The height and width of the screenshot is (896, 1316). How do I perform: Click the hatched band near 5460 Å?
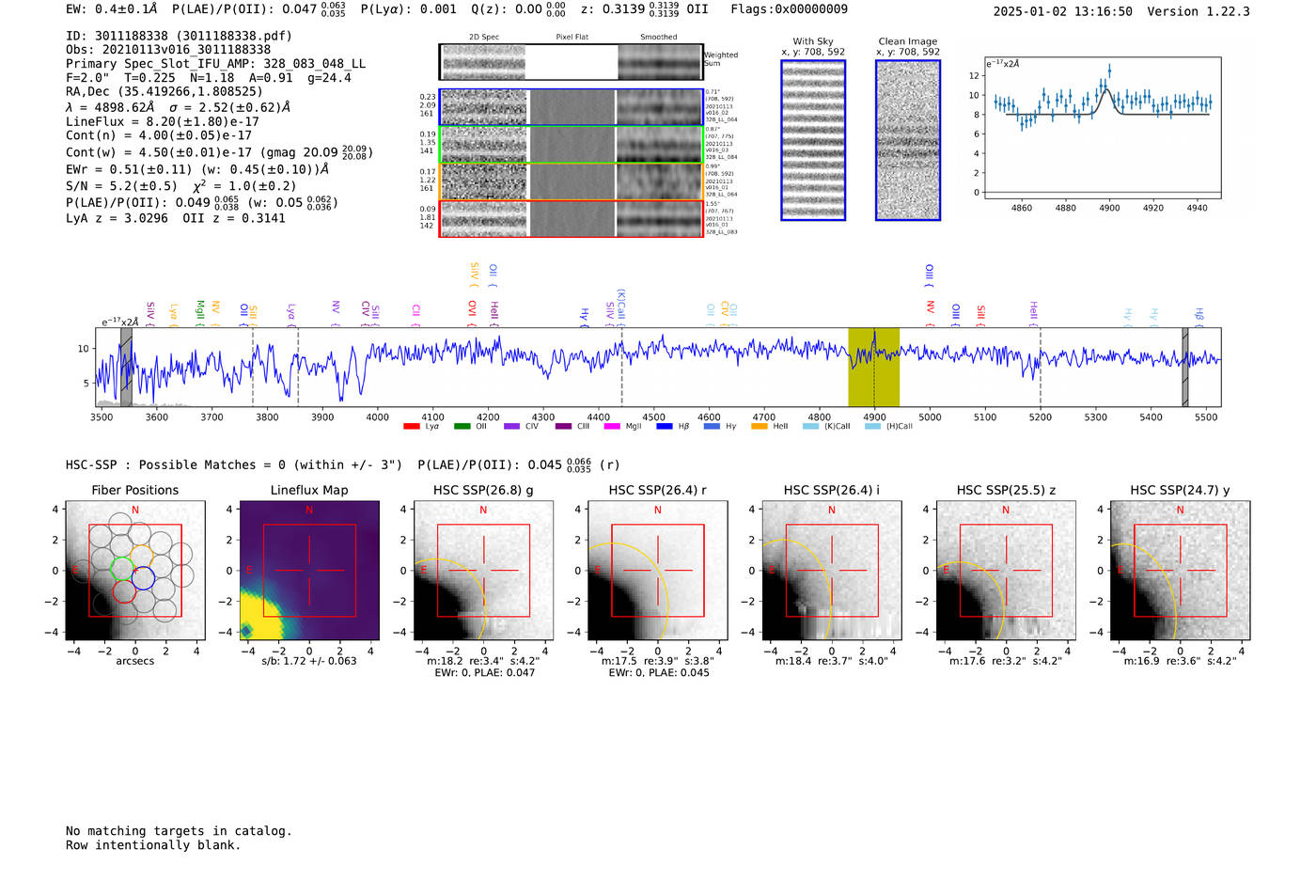[x=1184, y=367]
